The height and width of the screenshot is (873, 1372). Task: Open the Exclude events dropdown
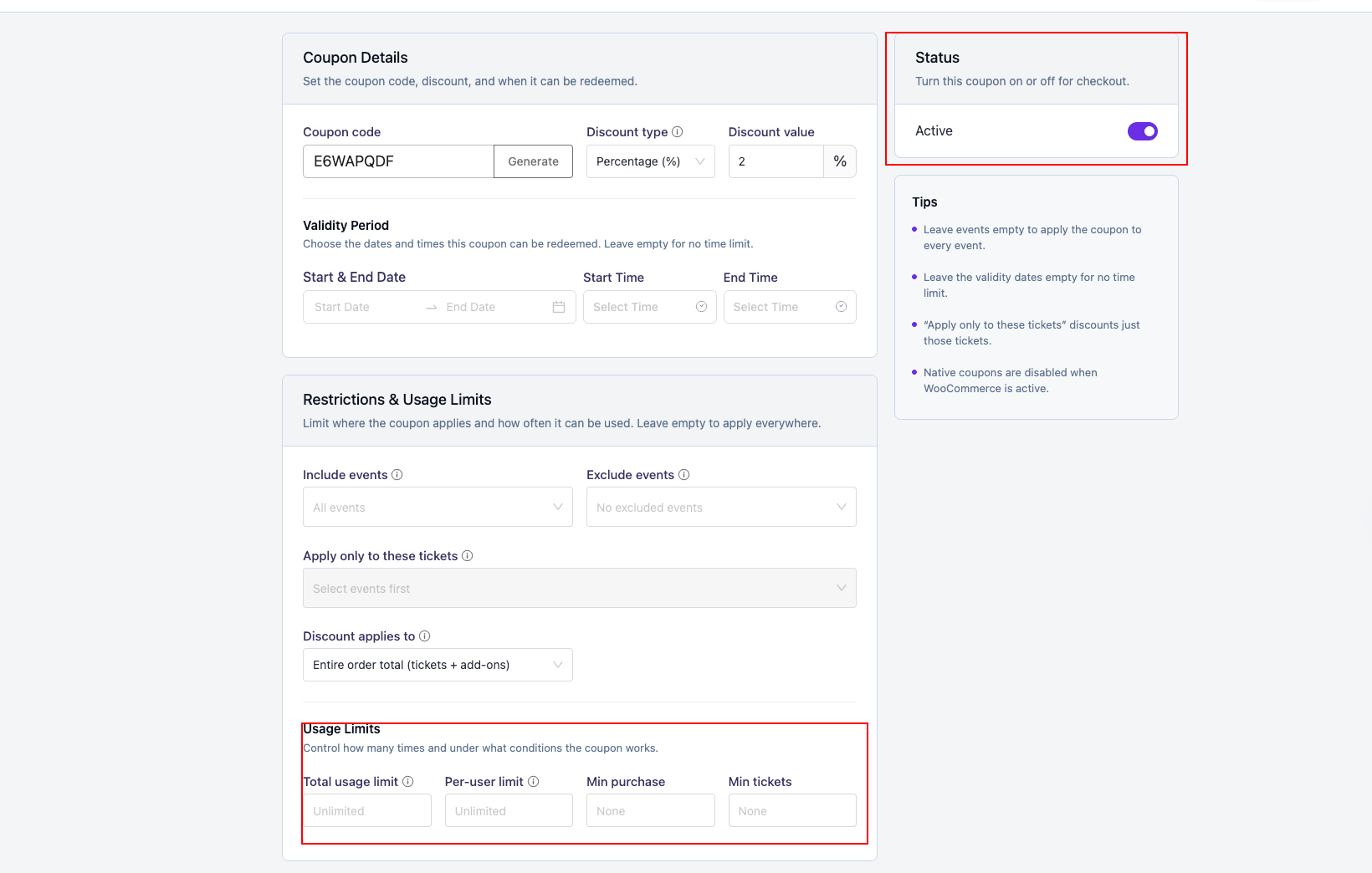(x=721, y=507)
